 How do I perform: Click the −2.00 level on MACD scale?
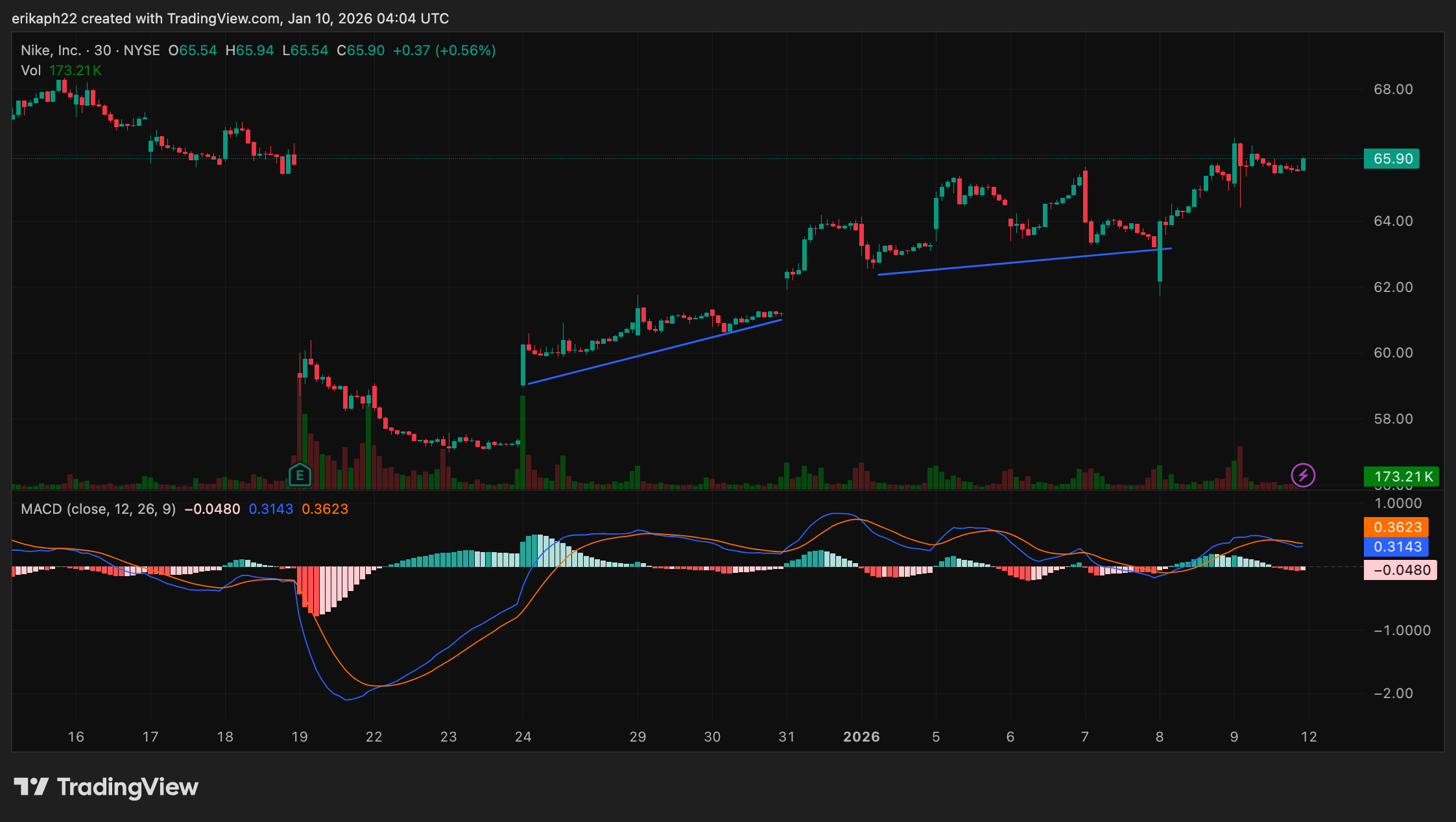[x=1393, y=694]
